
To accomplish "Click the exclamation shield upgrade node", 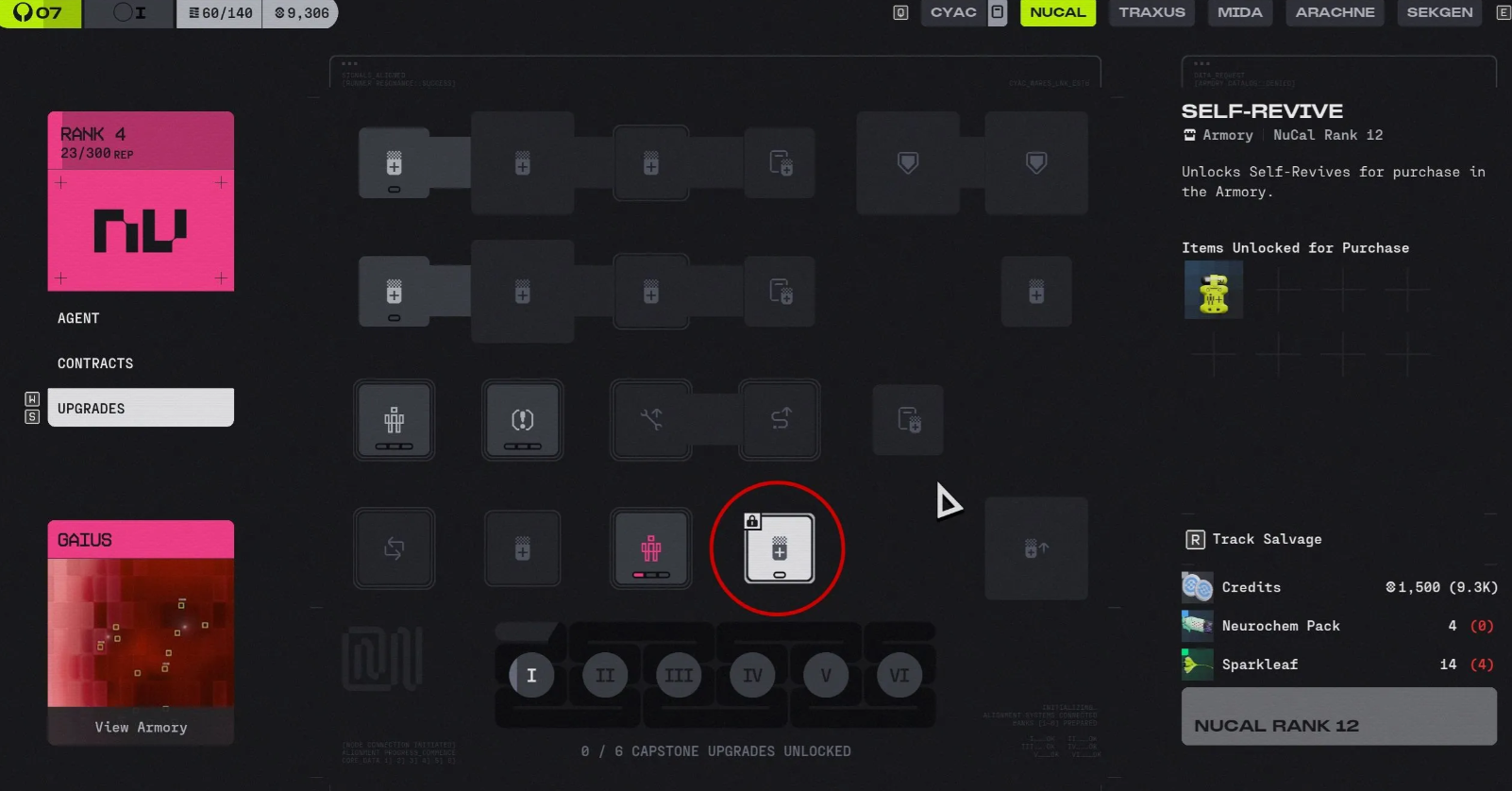I will pyautogui.click(x=522, y=420).
